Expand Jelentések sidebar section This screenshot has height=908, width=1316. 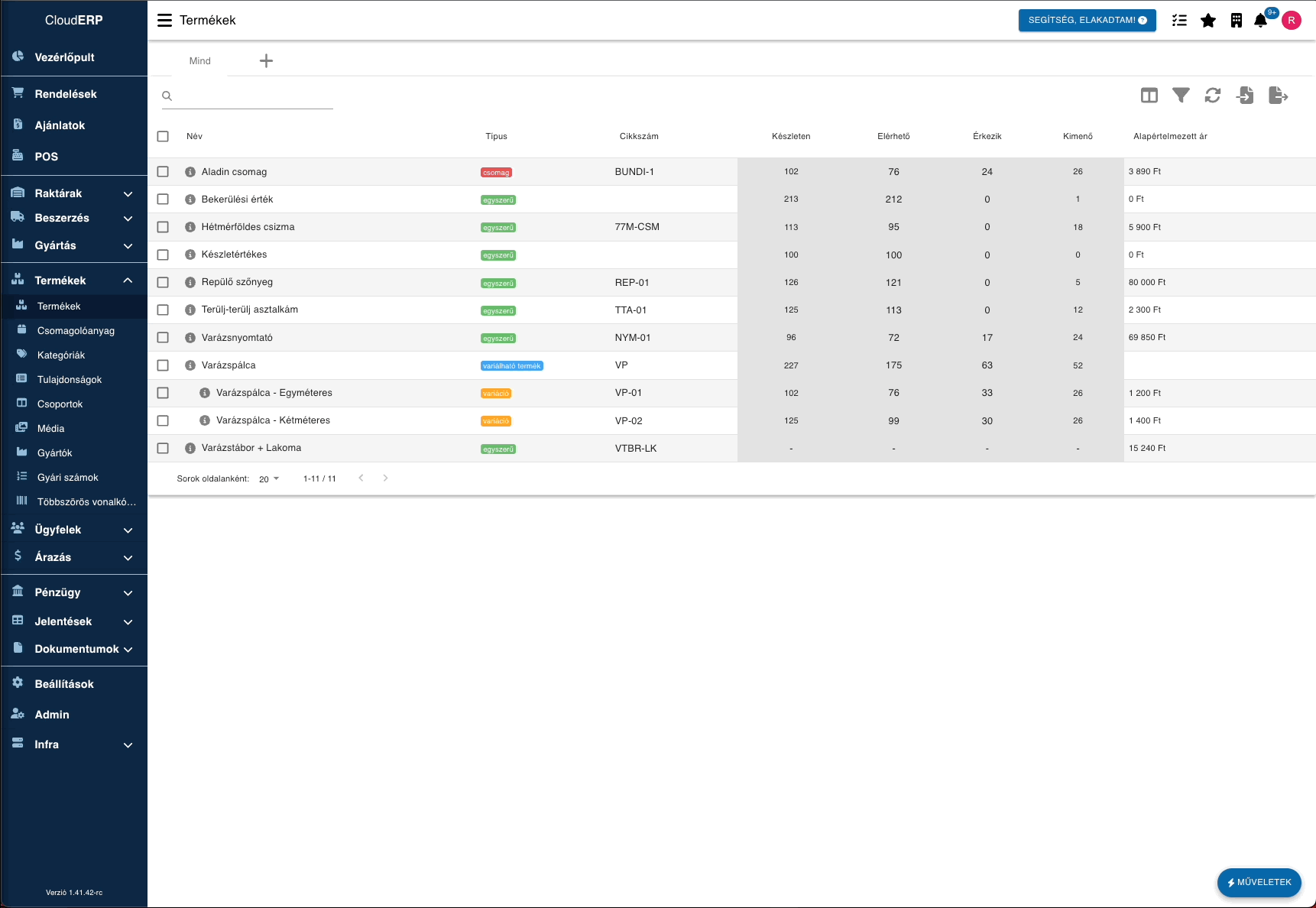coord(74,621)
